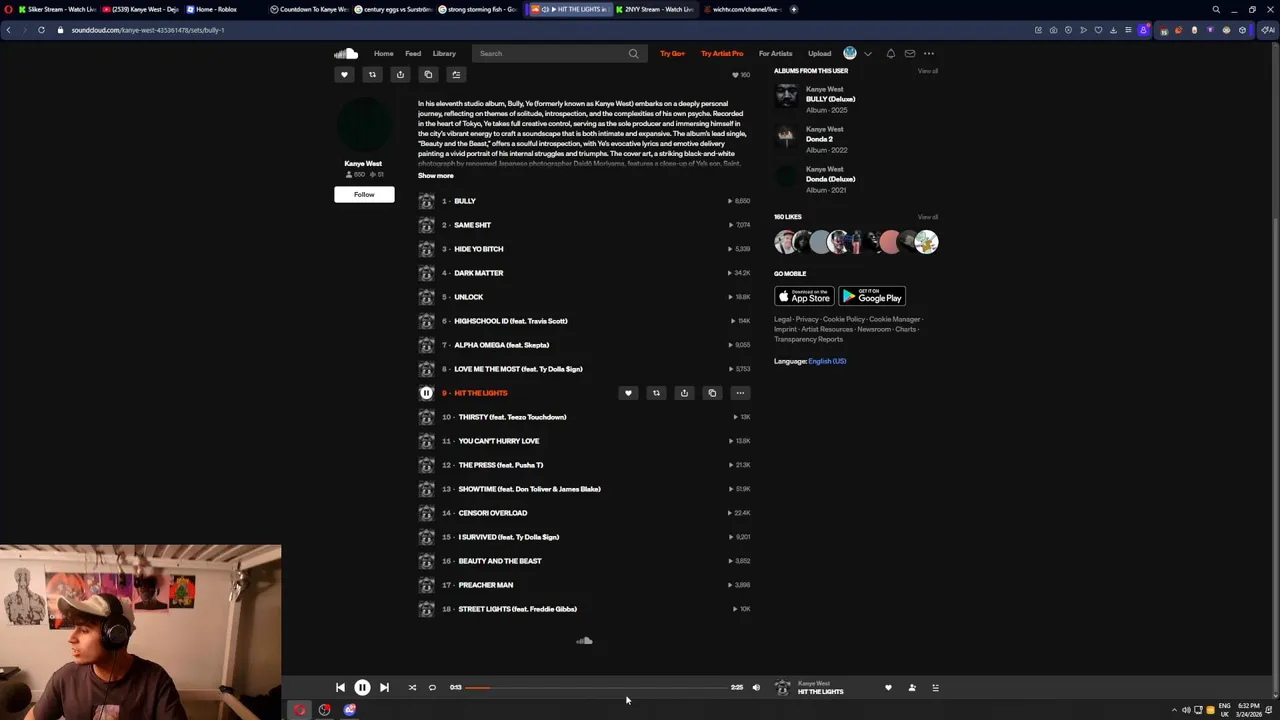Image resolution: width=1280 pixels, height=720 pixels.
Task: Open the messages envelope icon
Action: click(909, 53)
